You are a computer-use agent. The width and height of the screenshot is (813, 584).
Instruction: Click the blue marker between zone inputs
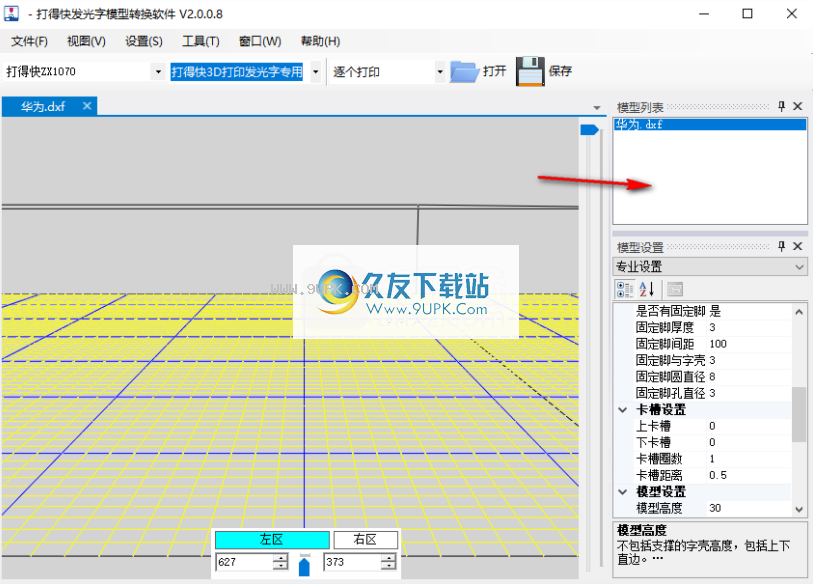coord(304,566)
